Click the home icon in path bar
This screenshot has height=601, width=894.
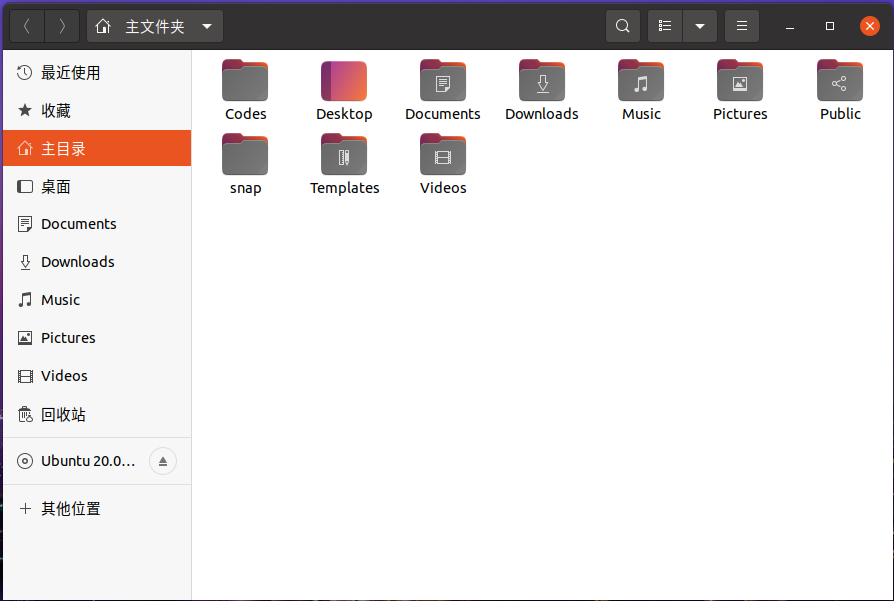tap(103, 26)
